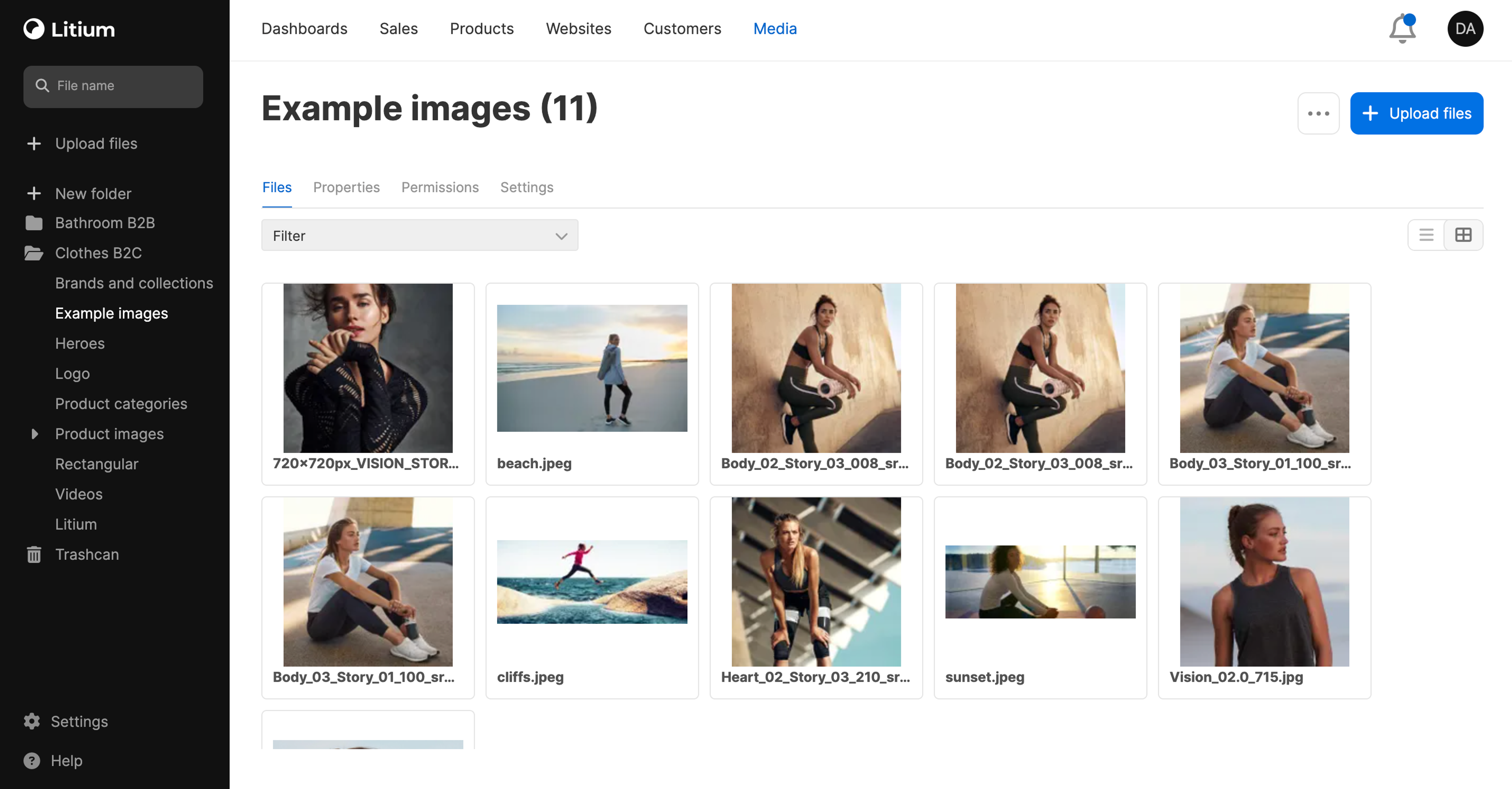Click the search magnifier icon
Screen dimensions: 1512x789
tap(42, 86)
